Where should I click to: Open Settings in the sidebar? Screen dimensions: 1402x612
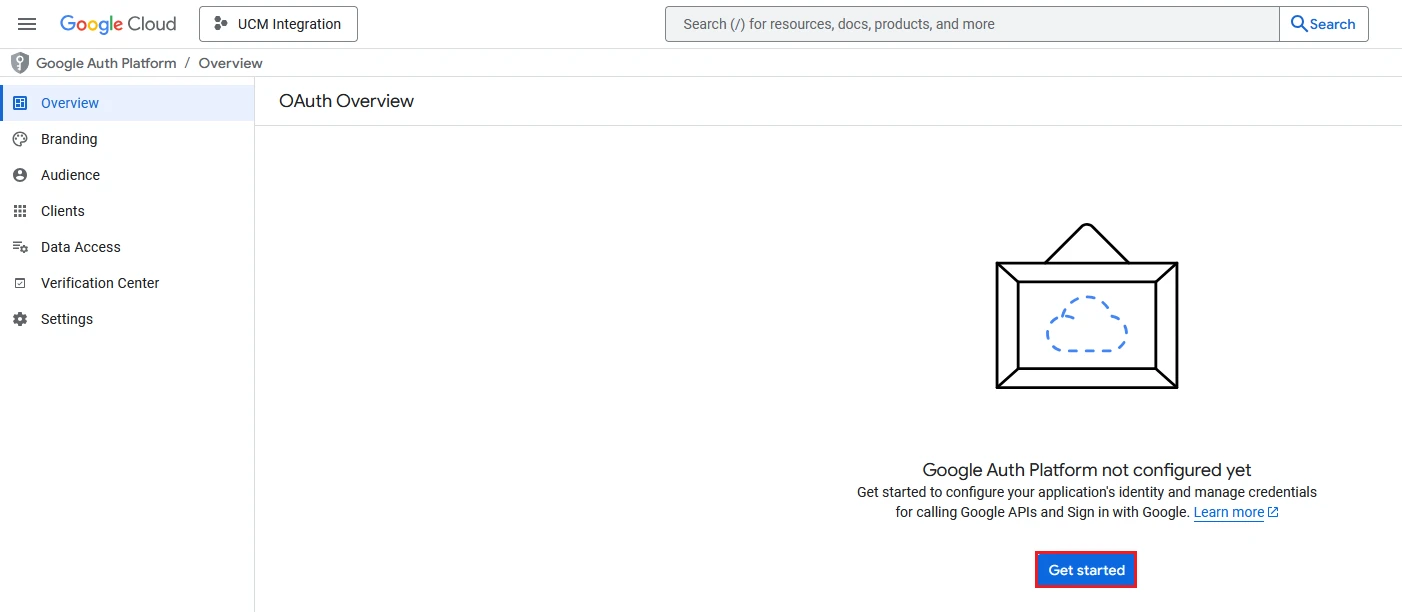pyautogui.click(x=127, y=319)
